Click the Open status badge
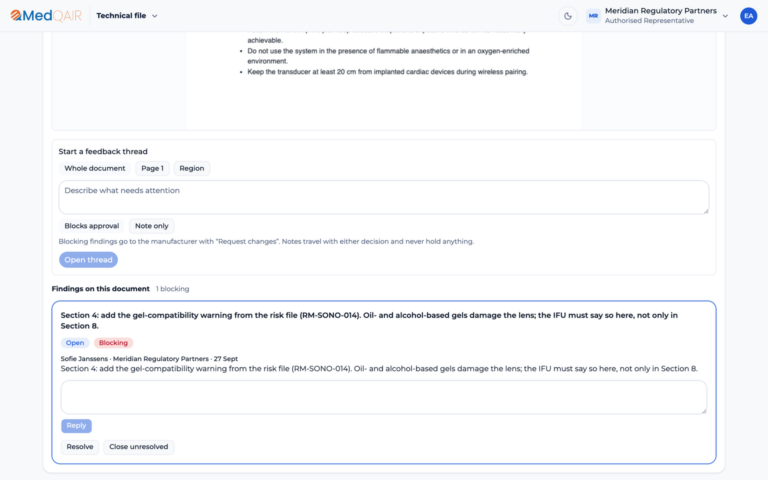This screenshot has width=768, height=480. tap(75, 343)
